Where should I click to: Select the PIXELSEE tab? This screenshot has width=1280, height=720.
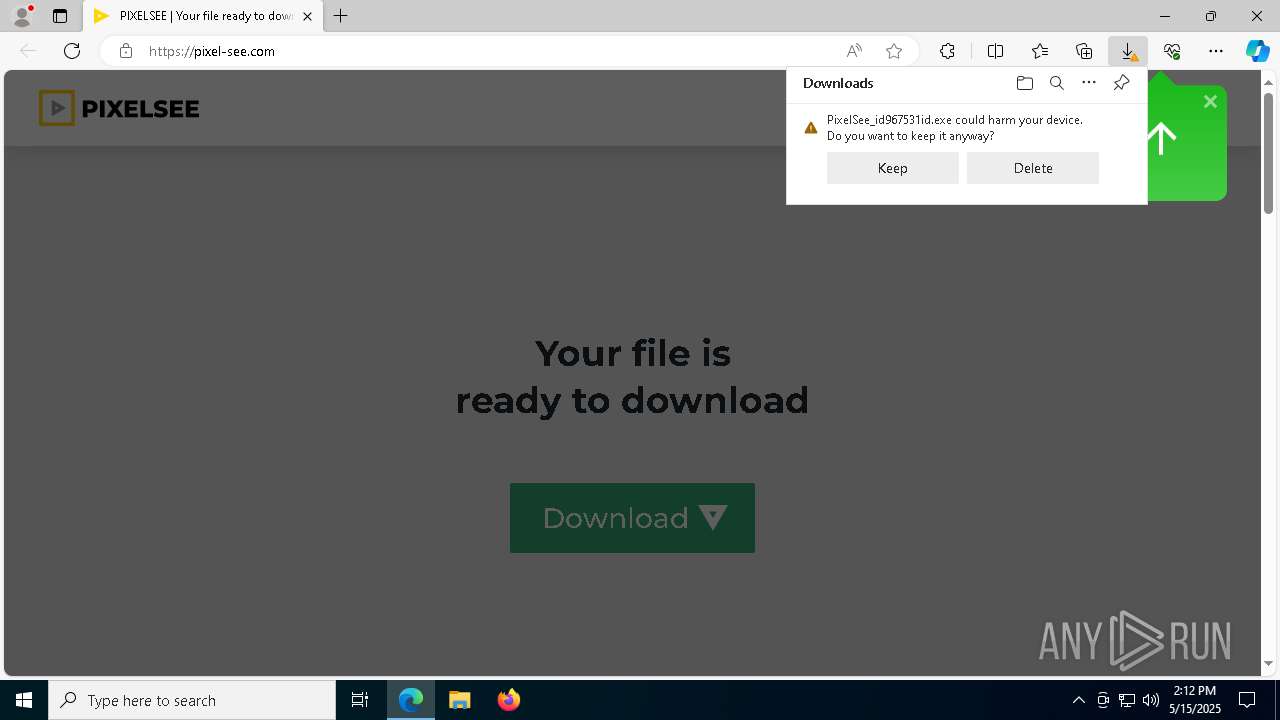(x=203, y=16)
